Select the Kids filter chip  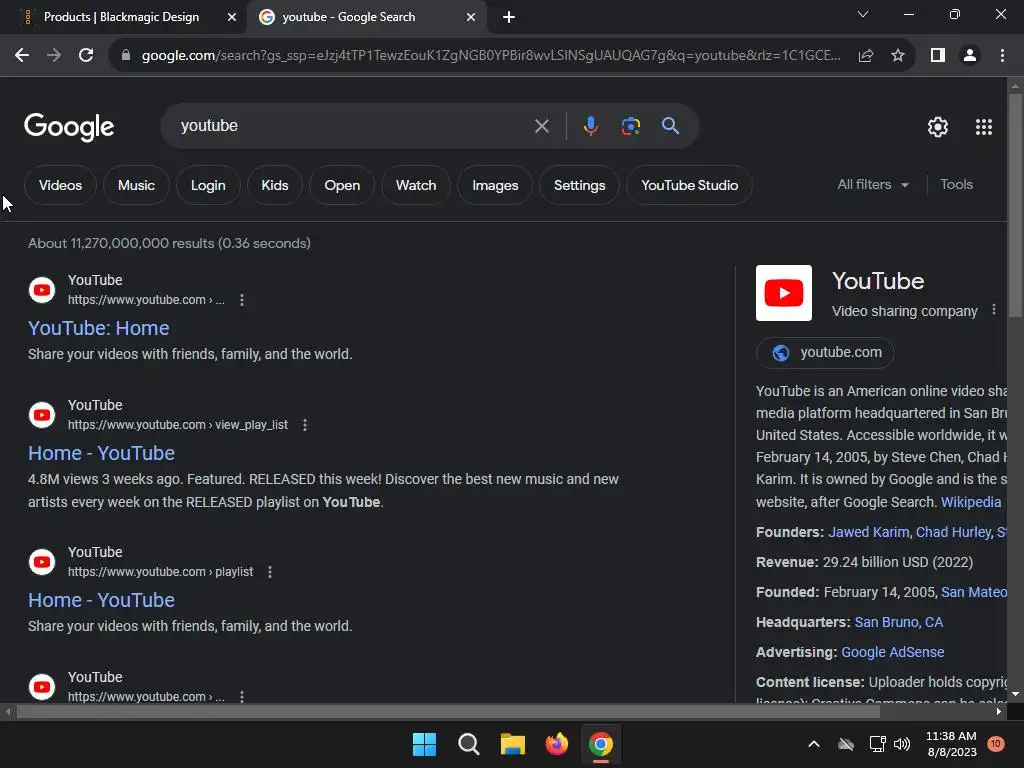tap(275, 185)
